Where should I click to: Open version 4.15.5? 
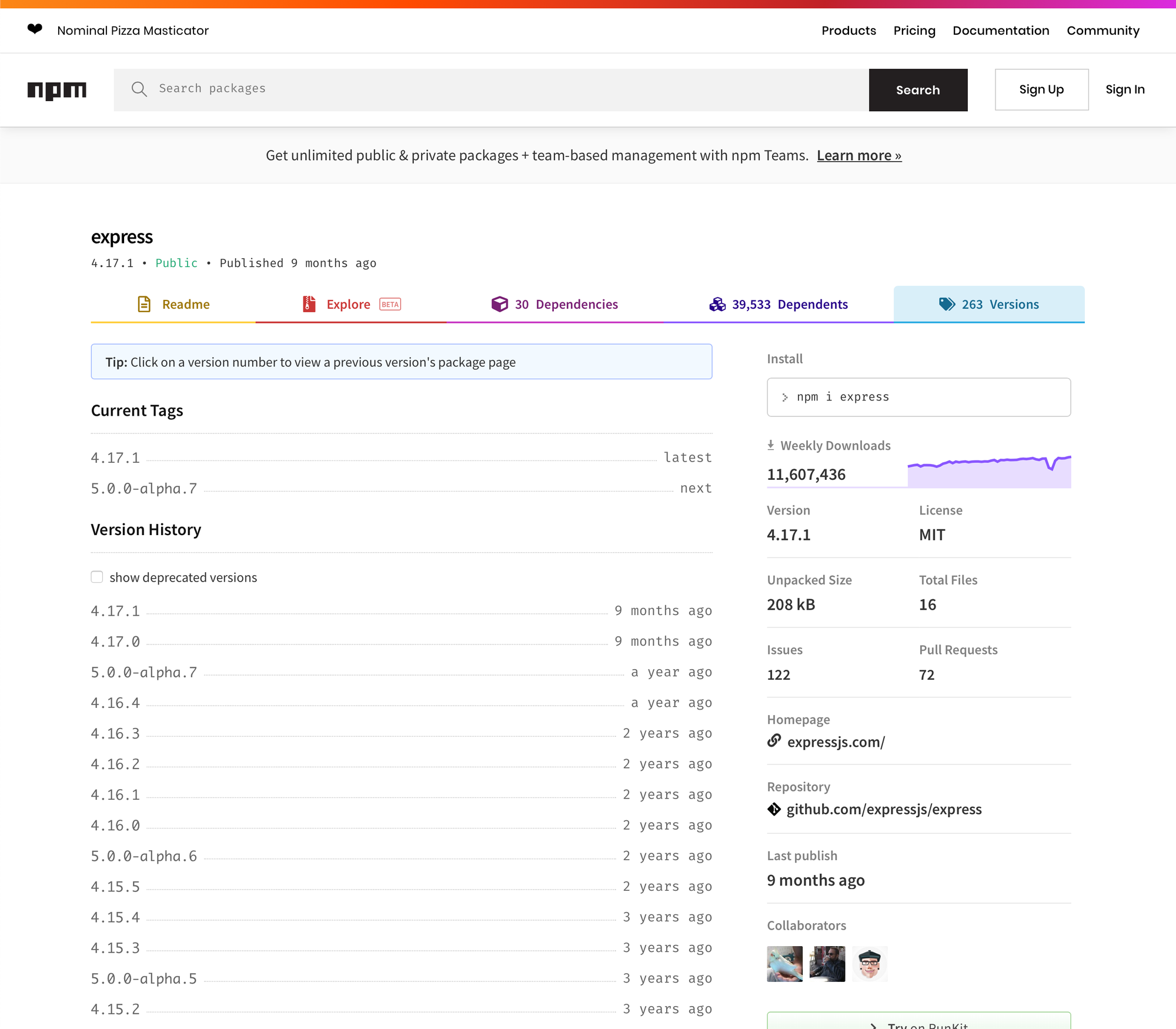pos(115,887)
